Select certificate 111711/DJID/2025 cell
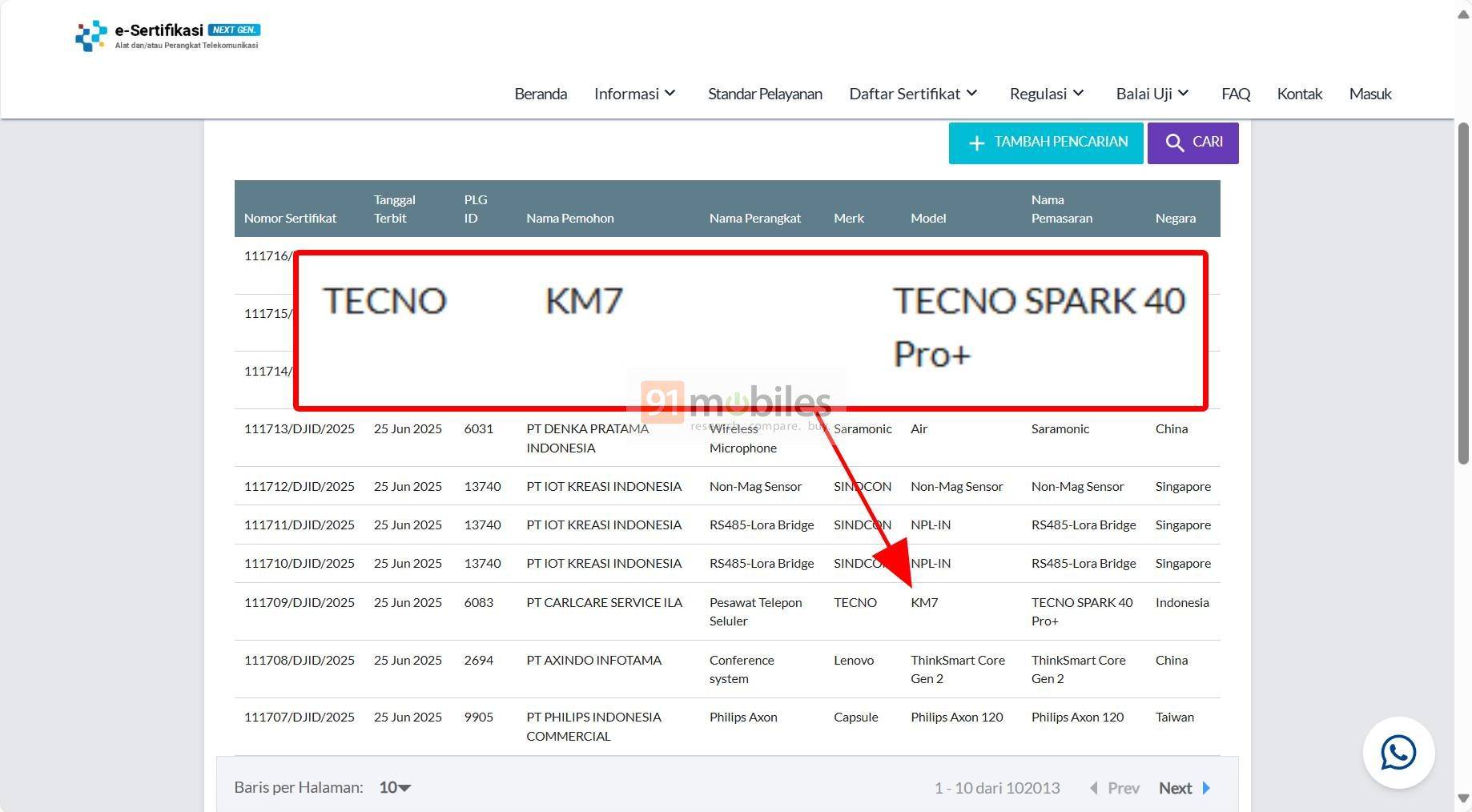 [299, 525]
